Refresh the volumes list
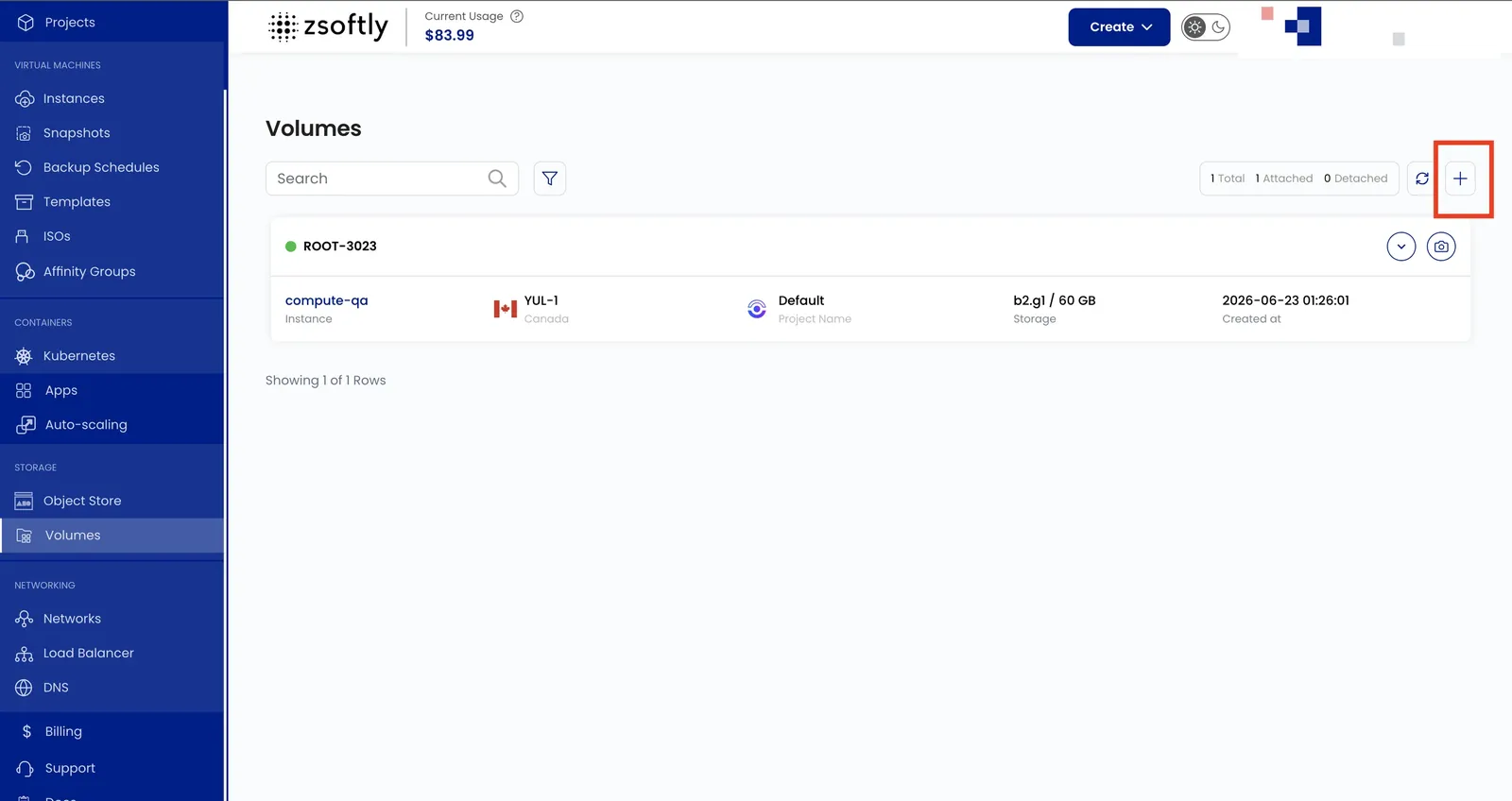1512x801 pixels. click(1422, 179)
